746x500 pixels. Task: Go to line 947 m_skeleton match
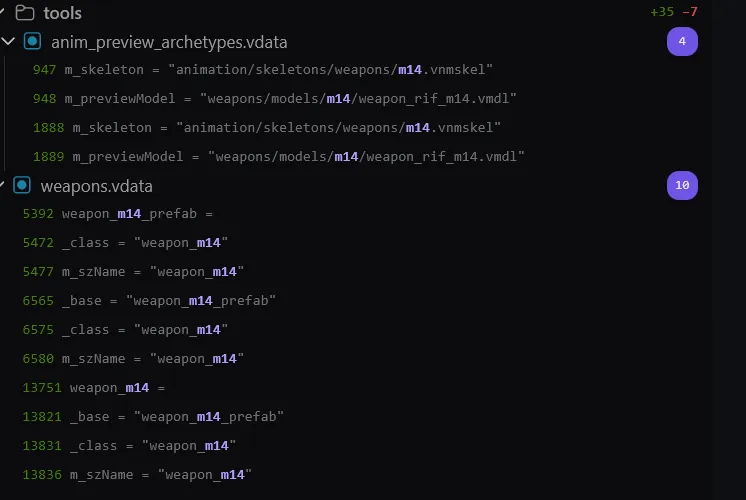(263, 70)
